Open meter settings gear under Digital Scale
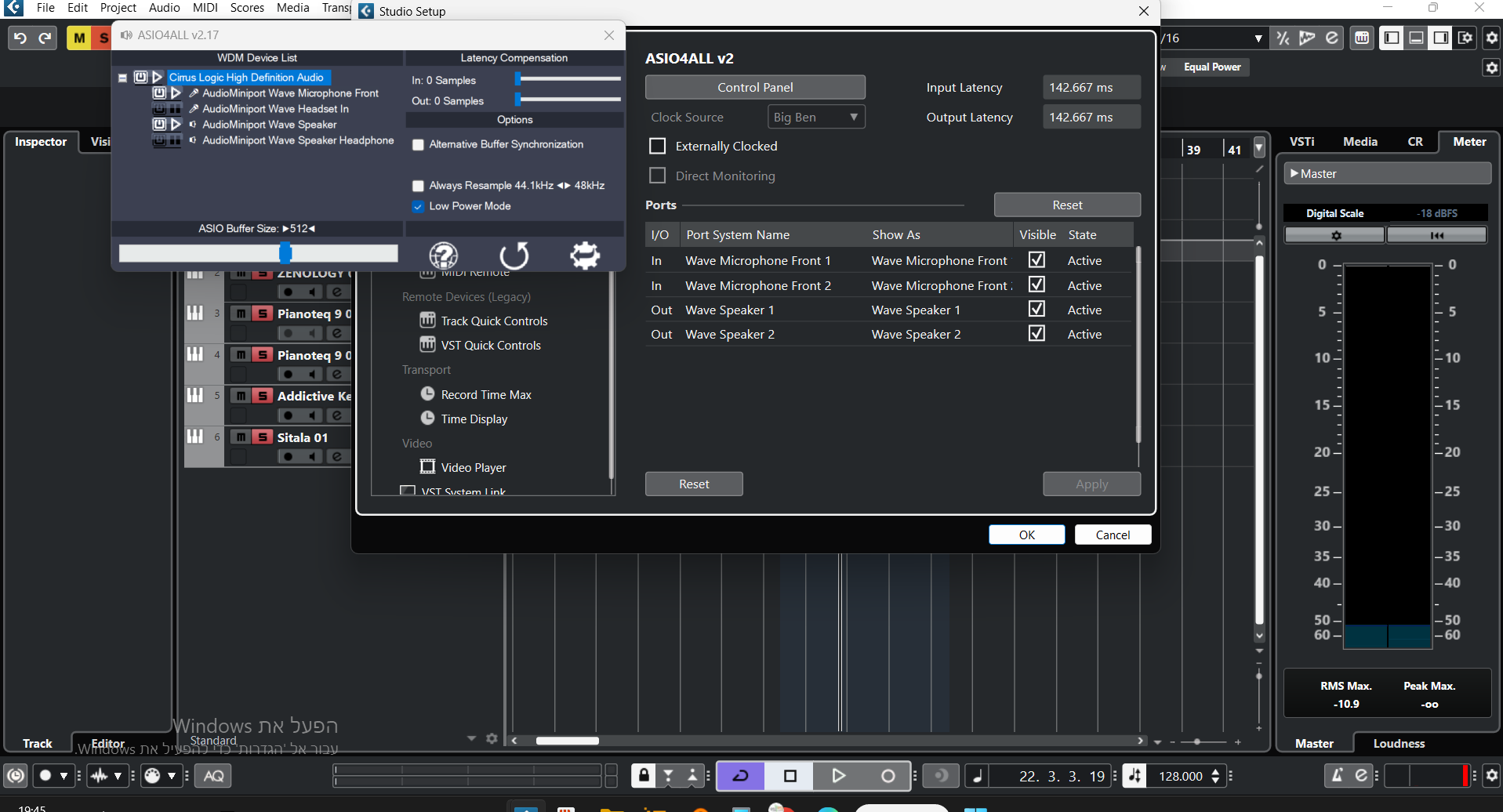Viewport: 1503px width, 812px height. point(1335,235)
